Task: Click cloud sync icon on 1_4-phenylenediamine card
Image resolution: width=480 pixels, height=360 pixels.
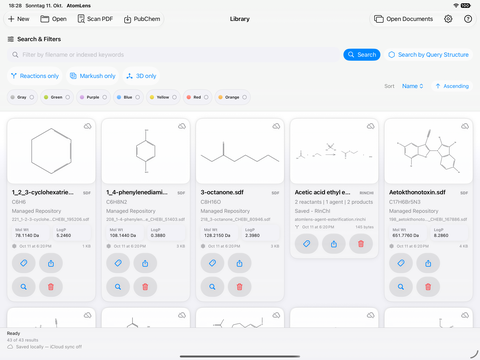Action: click(x=182, y=126)
